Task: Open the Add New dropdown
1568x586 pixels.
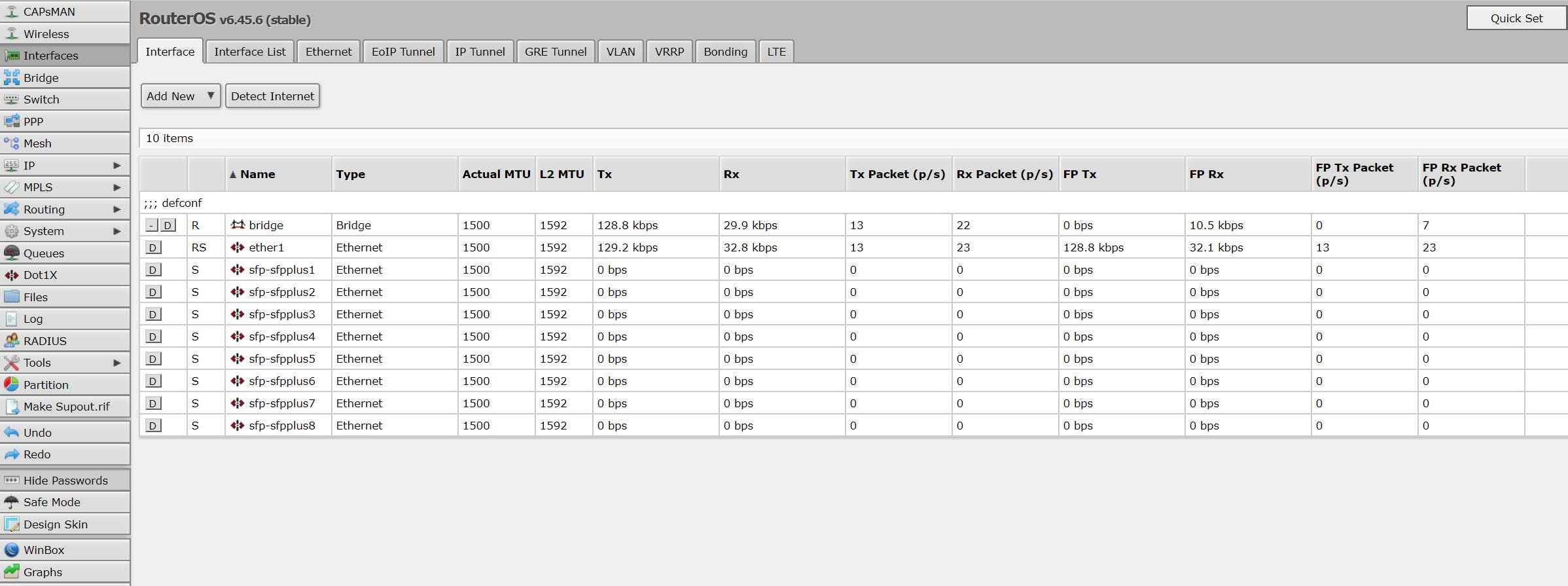Action: click(181, 96)
